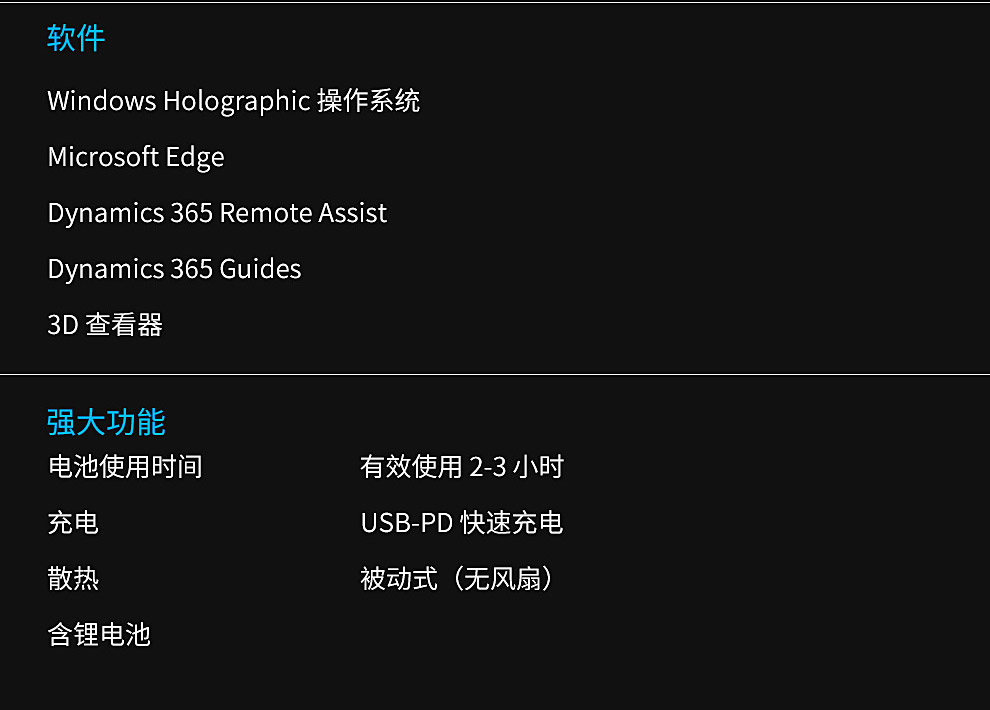Click the divider line above 强大功能
This screenshot has height=710, width=990.
(x=495, y=375)
